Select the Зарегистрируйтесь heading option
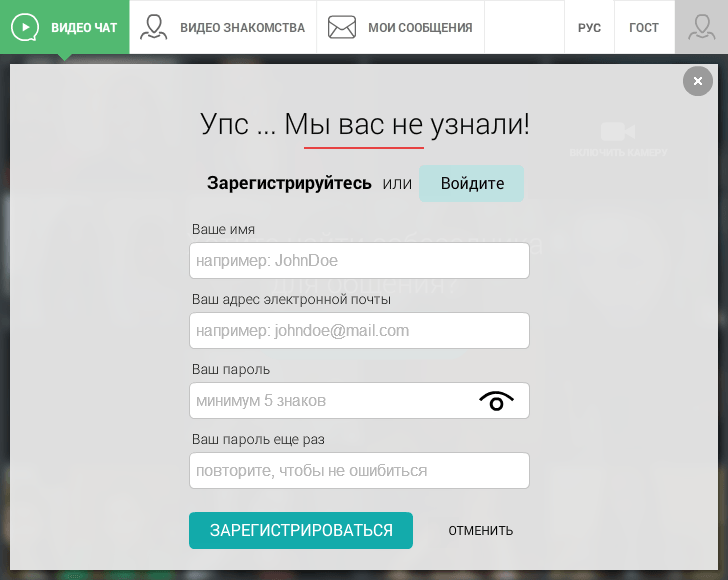This screenshot has height=580, width=728. [289, 183]
